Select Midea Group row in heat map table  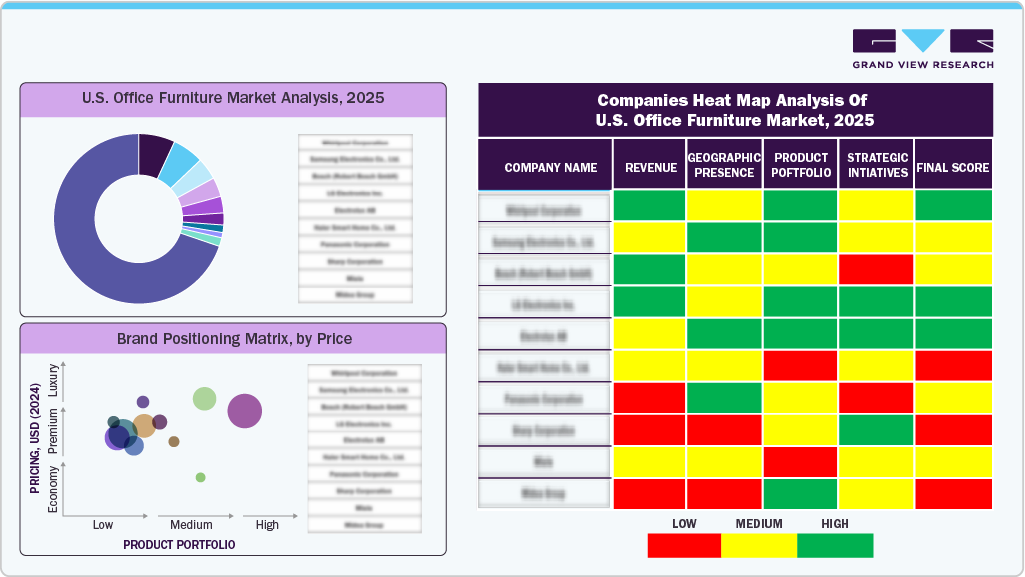(x=544, y=493)
